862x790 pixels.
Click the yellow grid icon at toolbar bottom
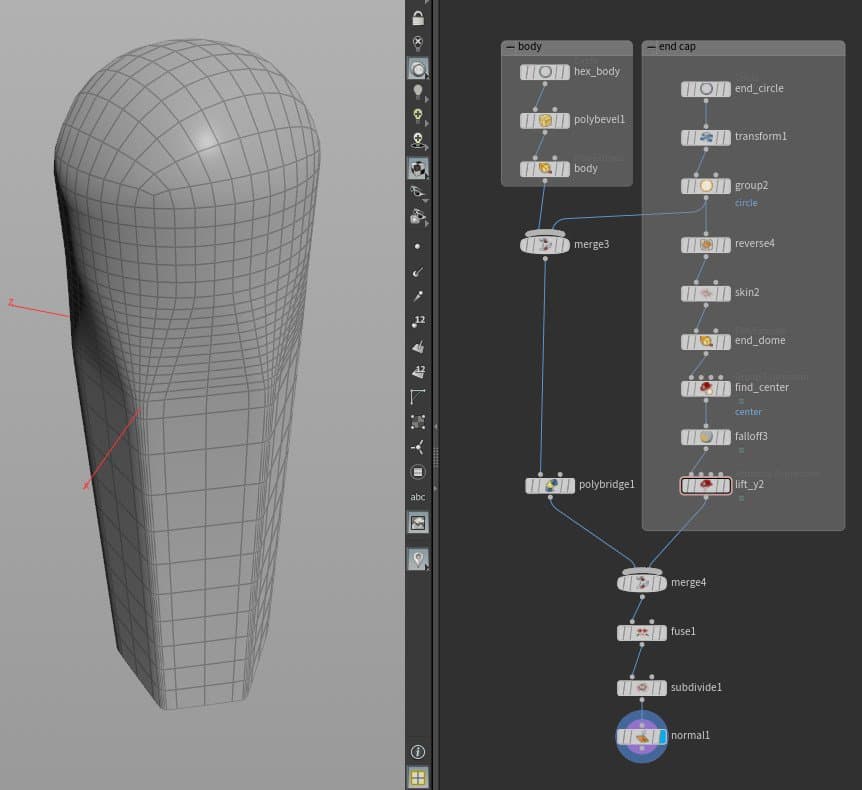(x=418, y=776)
